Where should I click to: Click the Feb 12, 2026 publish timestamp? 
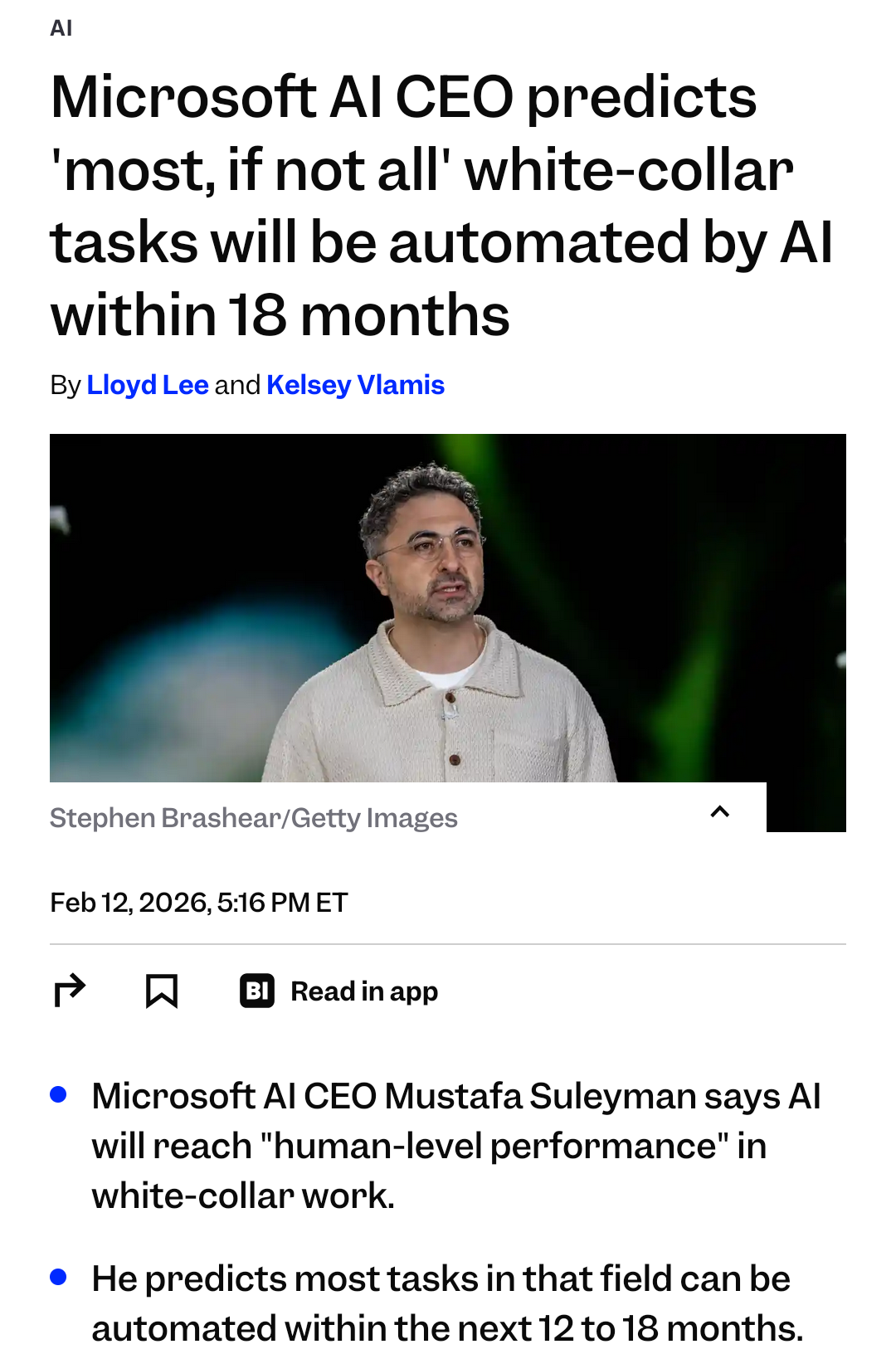pos(199,903)
